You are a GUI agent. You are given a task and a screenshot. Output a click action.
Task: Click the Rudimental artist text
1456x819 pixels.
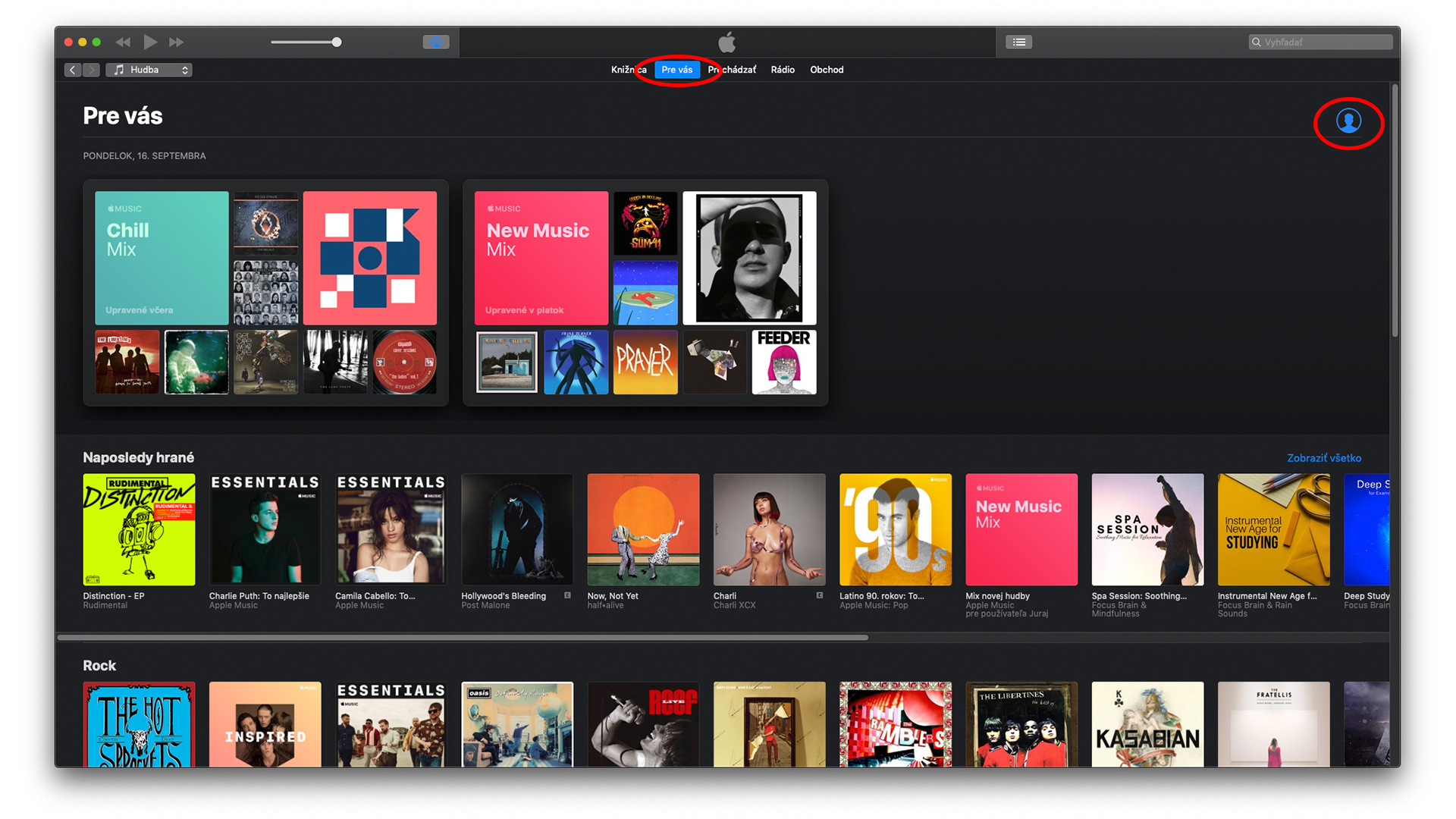[105, 605]
